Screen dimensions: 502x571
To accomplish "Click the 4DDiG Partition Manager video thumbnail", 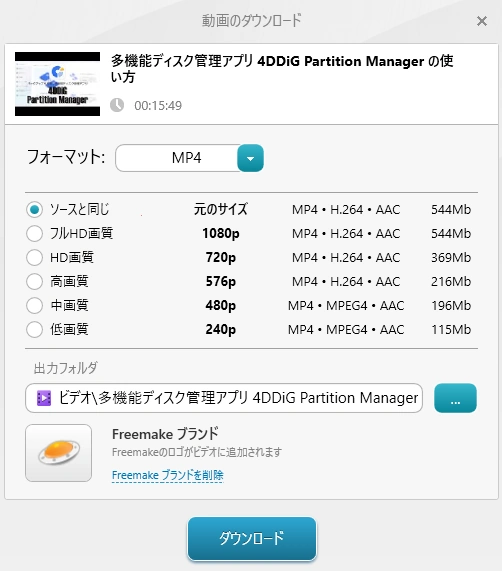I will tap(58, 84).
